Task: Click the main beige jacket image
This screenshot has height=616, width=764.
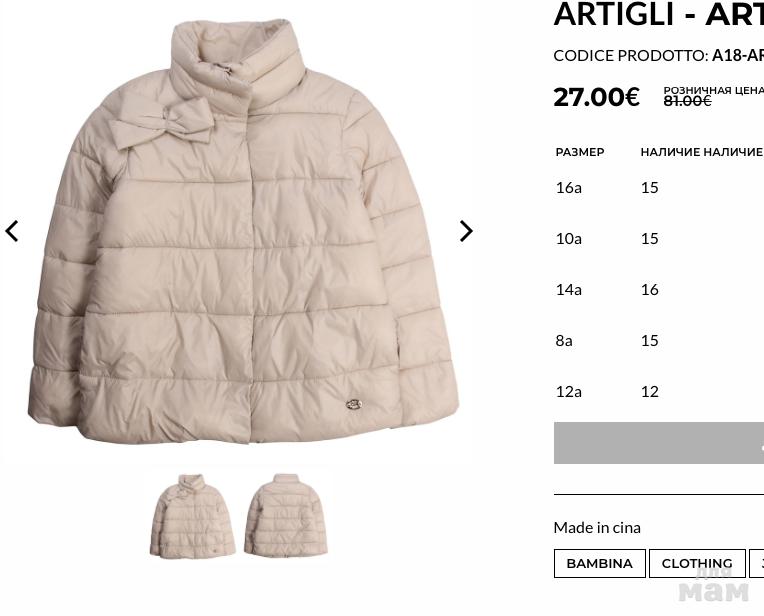Action: point(243,231)
